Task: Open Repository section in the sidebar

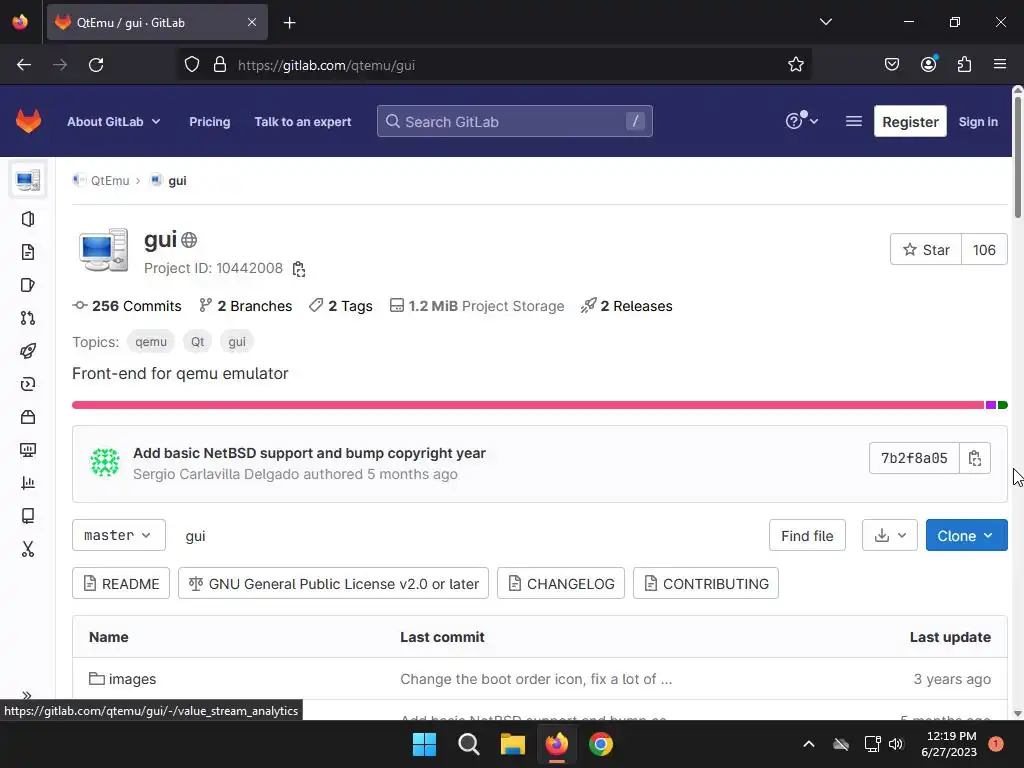Action: [x=28, y=252]
